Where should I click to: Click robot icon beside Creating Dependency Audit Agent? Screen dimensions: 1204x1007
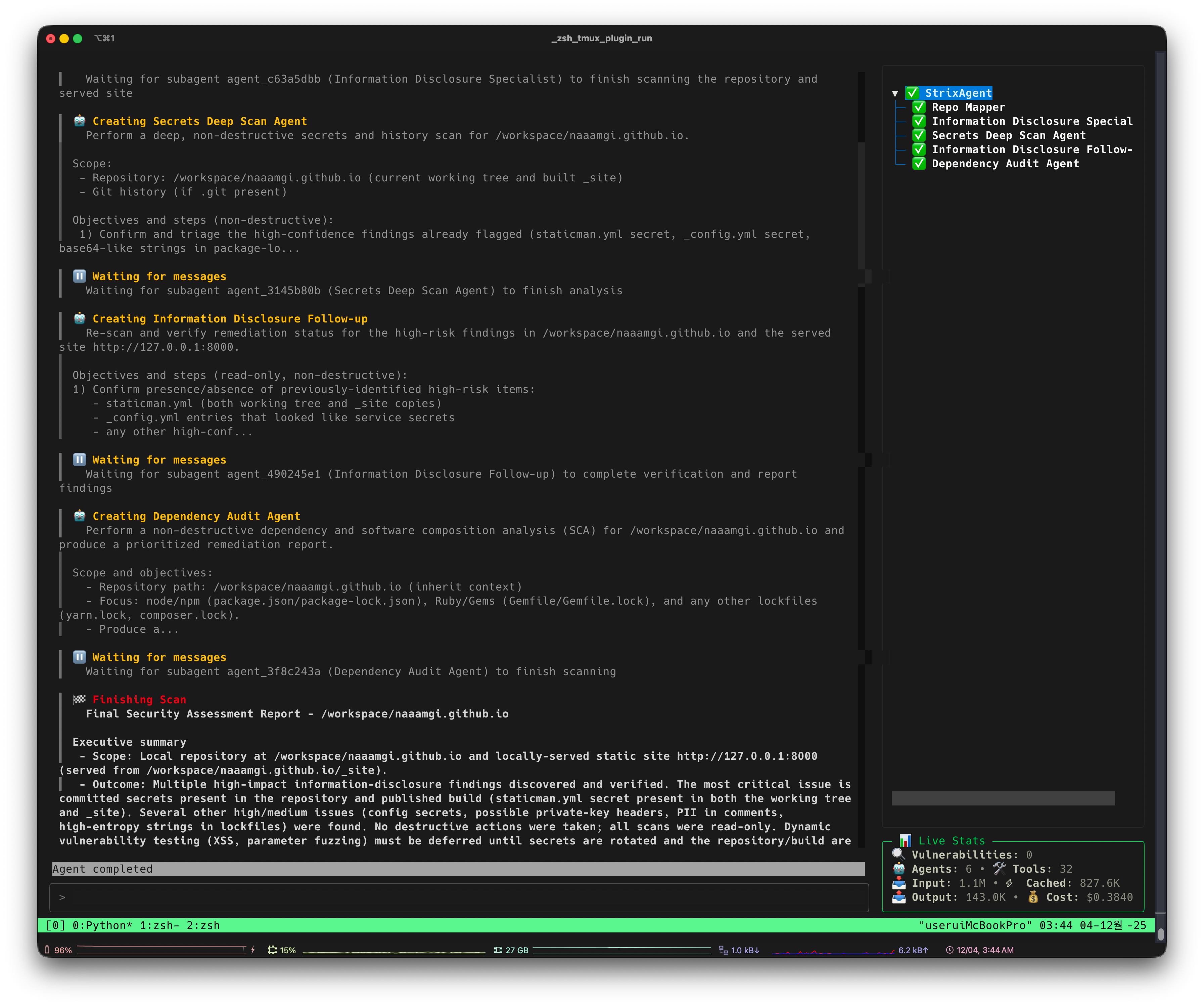pos(80,516)
